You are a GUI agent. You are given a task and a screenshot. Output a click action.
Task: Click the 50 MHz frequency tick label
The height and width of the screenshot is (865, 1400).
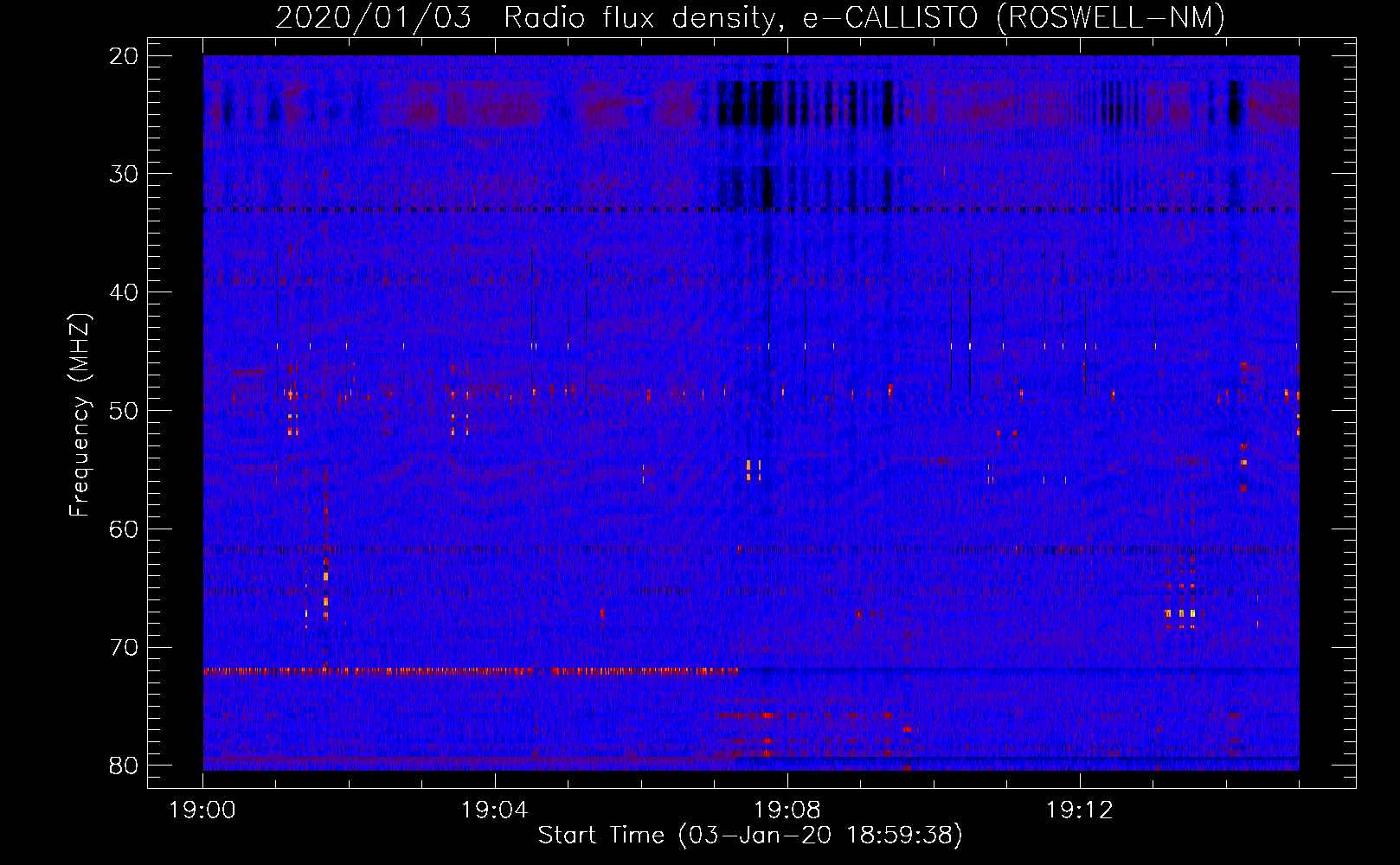click(125, 411)
